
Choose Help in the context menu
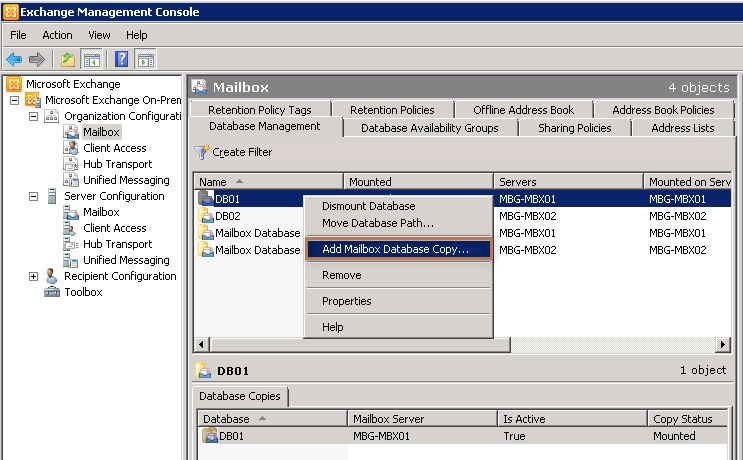tap(398, 327)
